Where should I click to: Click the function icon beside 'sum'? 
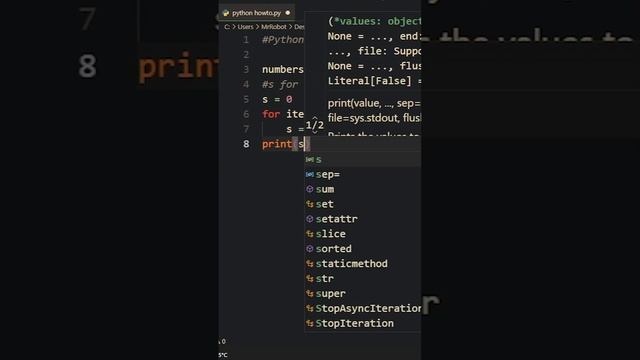click(310, 189)
